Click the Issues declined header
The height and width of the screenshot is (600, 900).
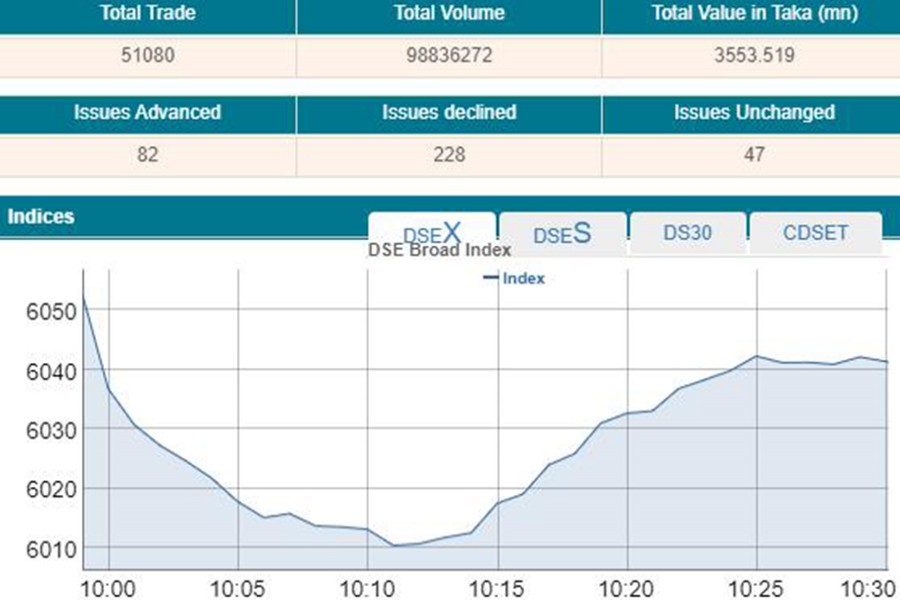pos(448,113)
